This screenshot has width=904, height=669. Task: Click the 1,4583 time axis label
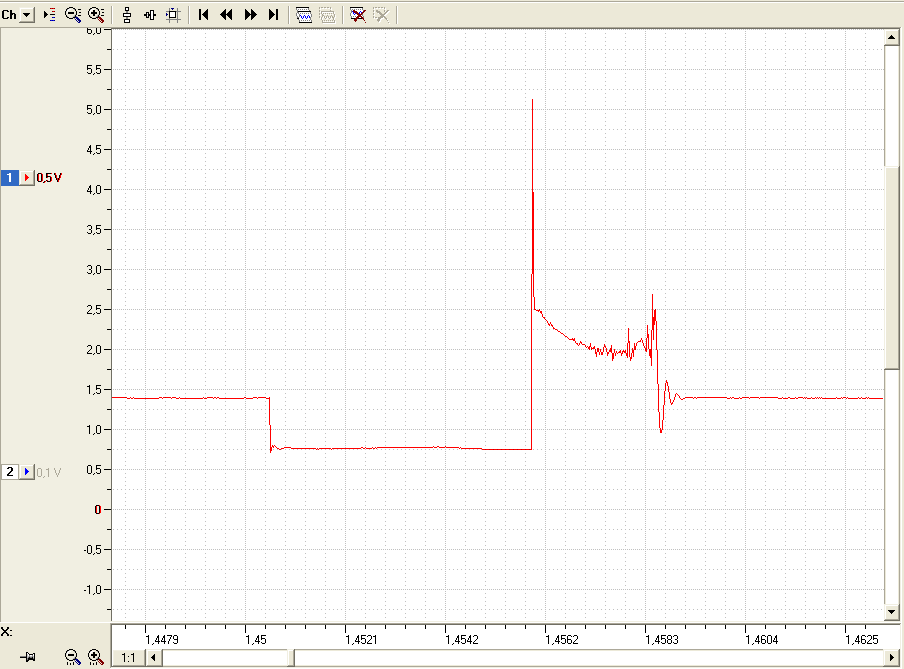pyautogui.click(x=662, y=640)
